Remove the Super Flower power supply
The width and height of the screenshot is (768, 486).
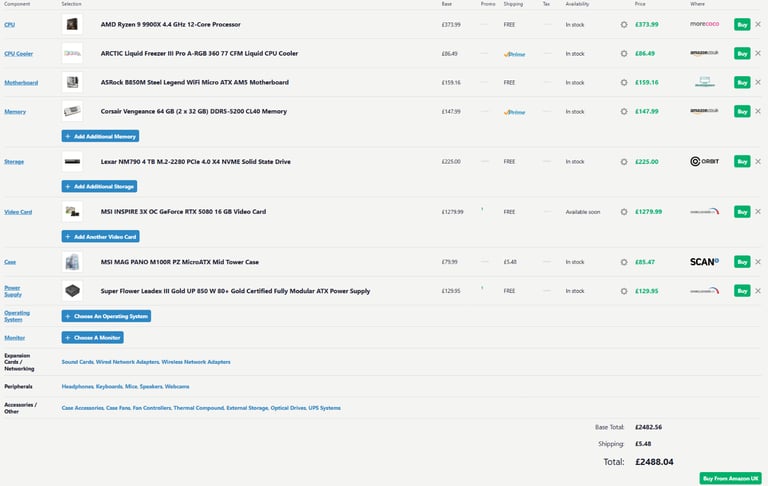coord(758,291)
